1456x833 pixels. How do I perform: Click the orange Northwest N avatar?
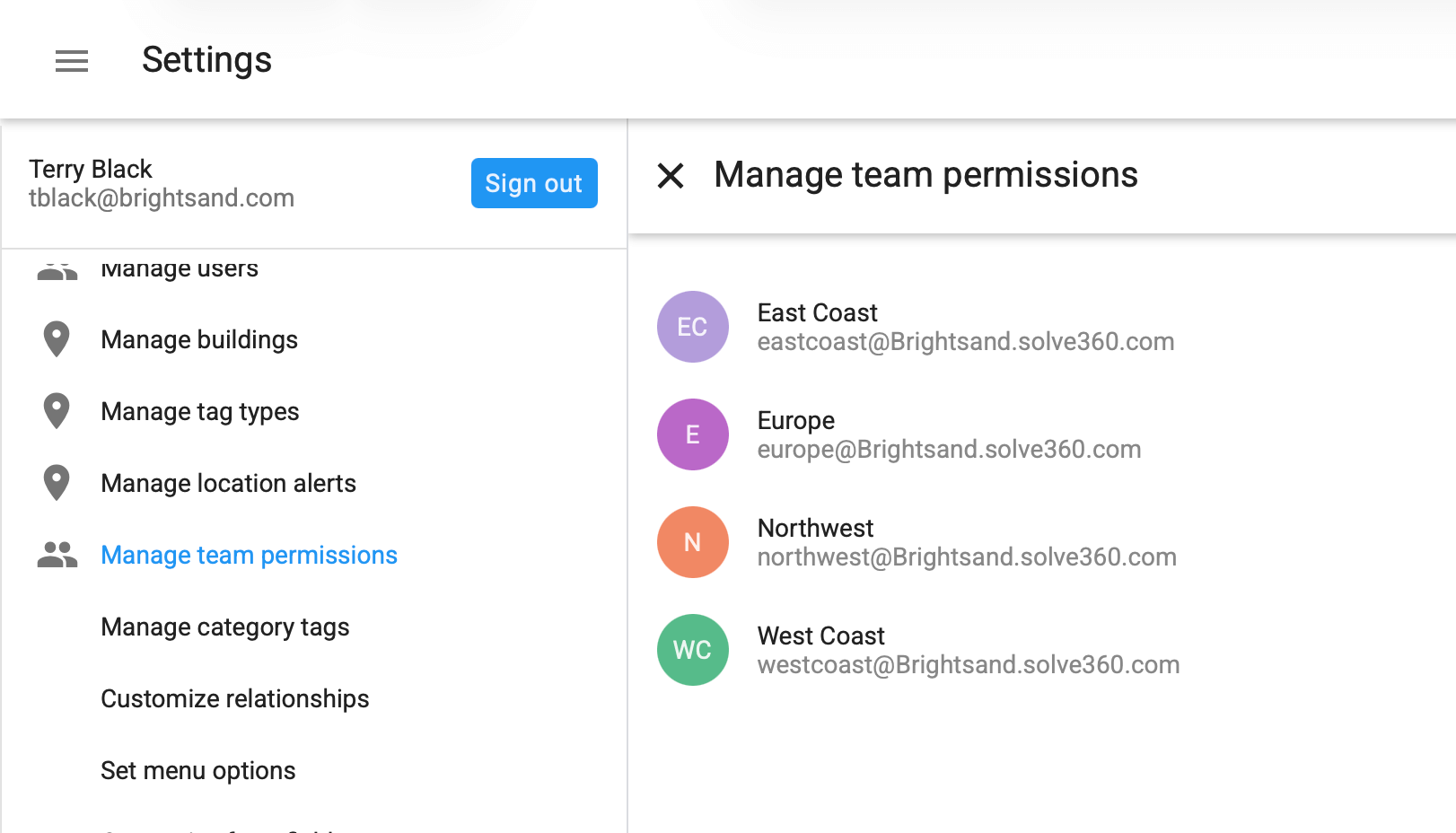tap(692, 542)
